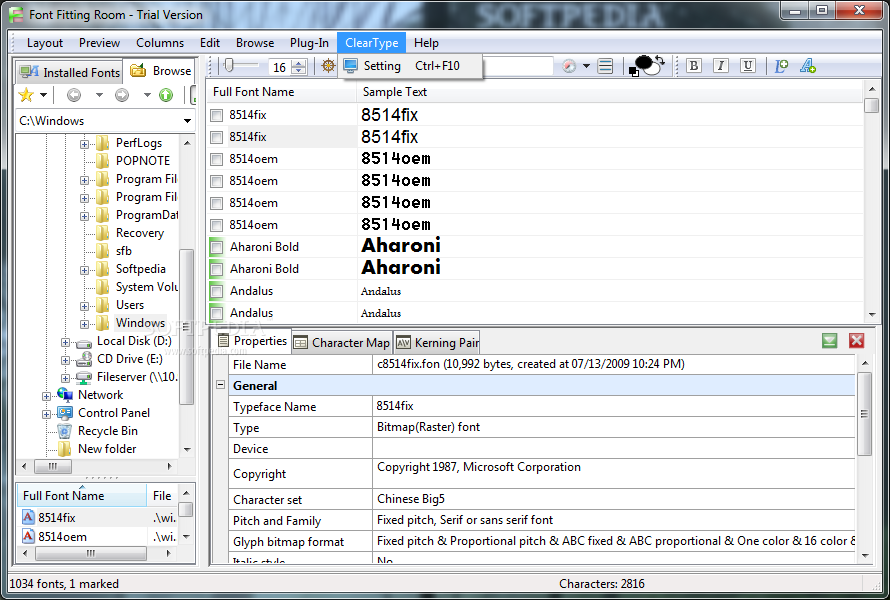The height and width of the screenshot is (600, 890).
Task: Expand the Users folder node
Action: 84,307
